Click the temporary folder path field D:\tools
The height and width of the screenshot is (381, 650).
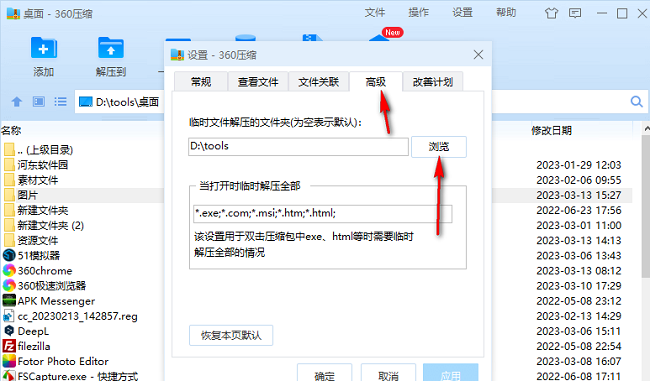pos(298,146)
